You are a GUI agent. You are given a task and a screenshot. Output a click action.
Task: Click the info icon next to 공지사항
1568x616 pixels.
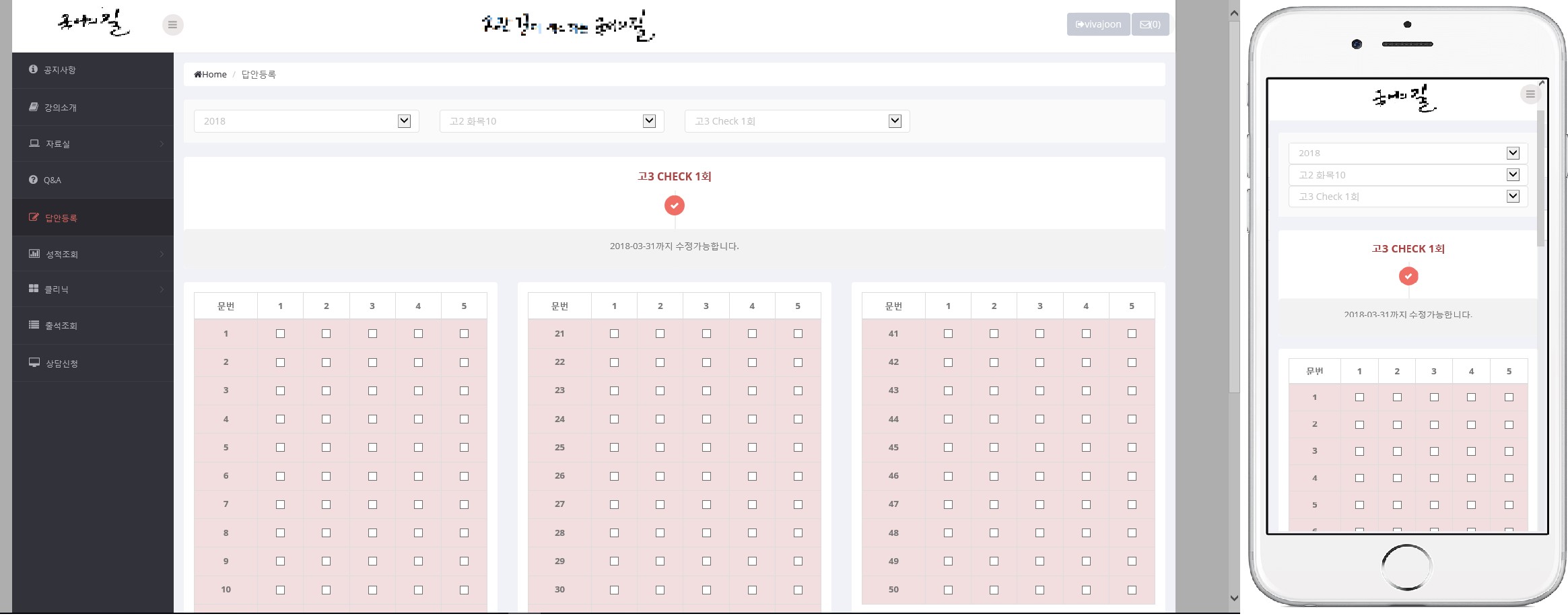[x=33, y=69]
